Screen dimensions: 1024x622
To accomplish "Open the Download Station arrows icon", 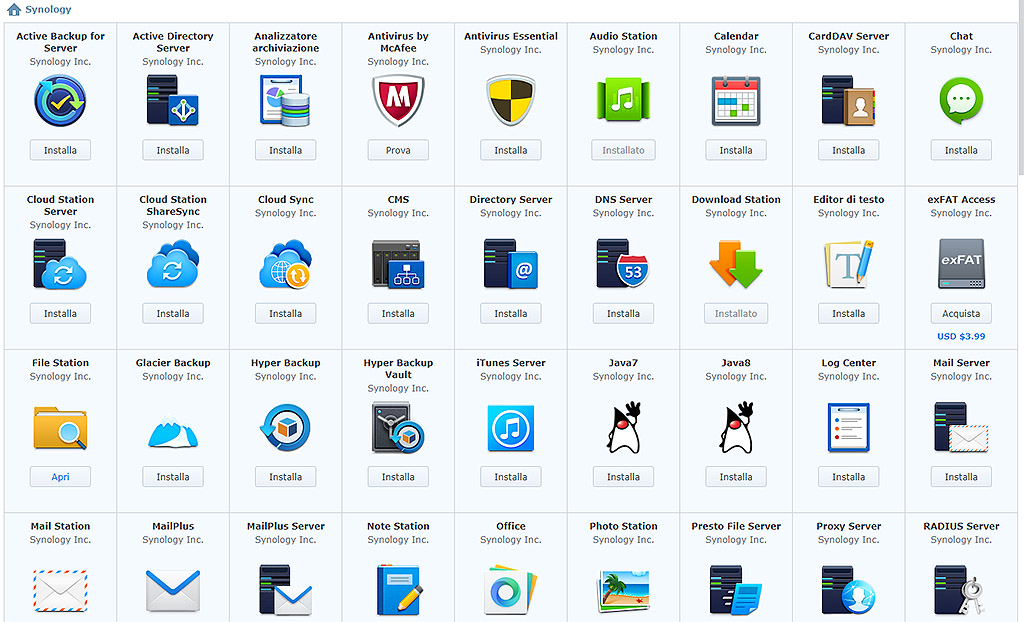I will pos(736,264).
